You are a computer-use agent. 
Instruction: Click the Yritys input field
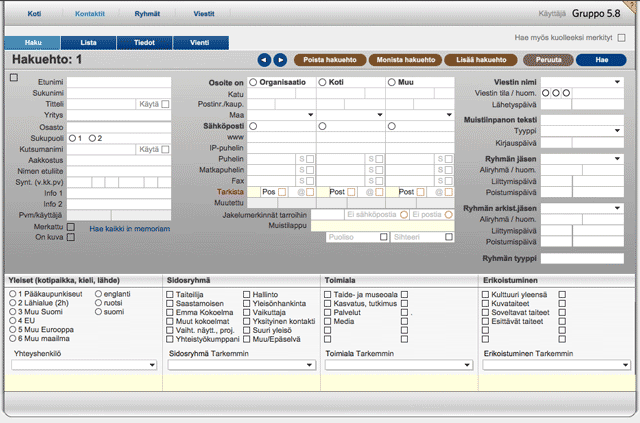119,115
